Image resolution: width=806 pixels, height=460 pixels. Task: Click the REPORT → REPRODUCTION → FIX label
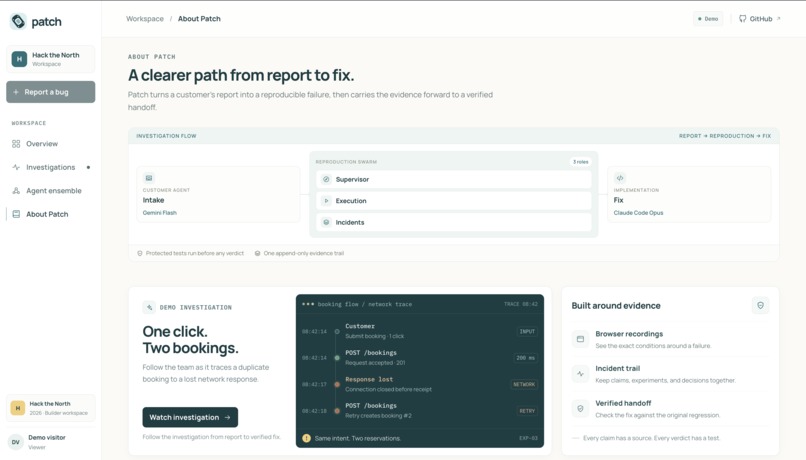pos(725,136)
